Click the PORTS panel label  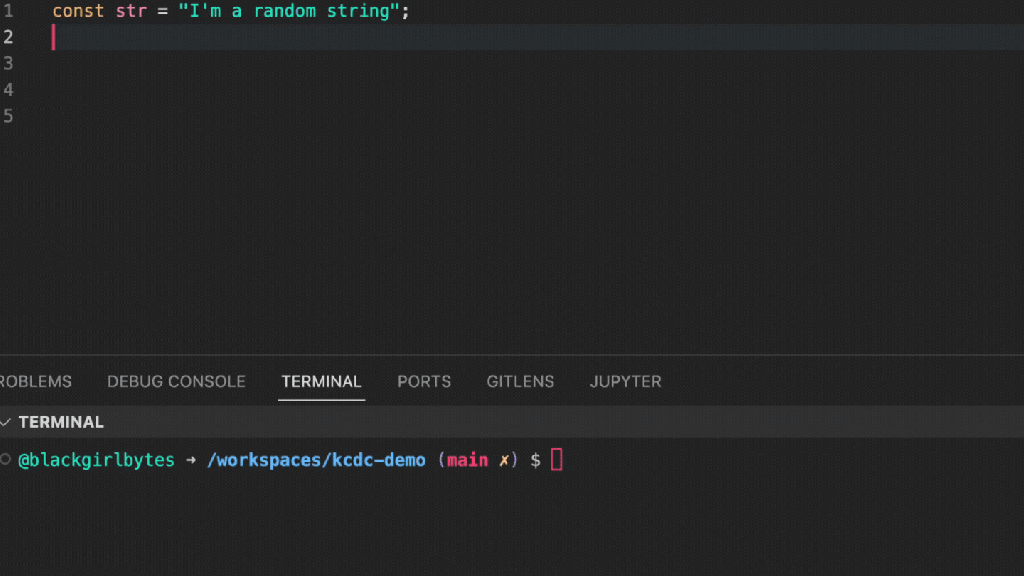424,381
